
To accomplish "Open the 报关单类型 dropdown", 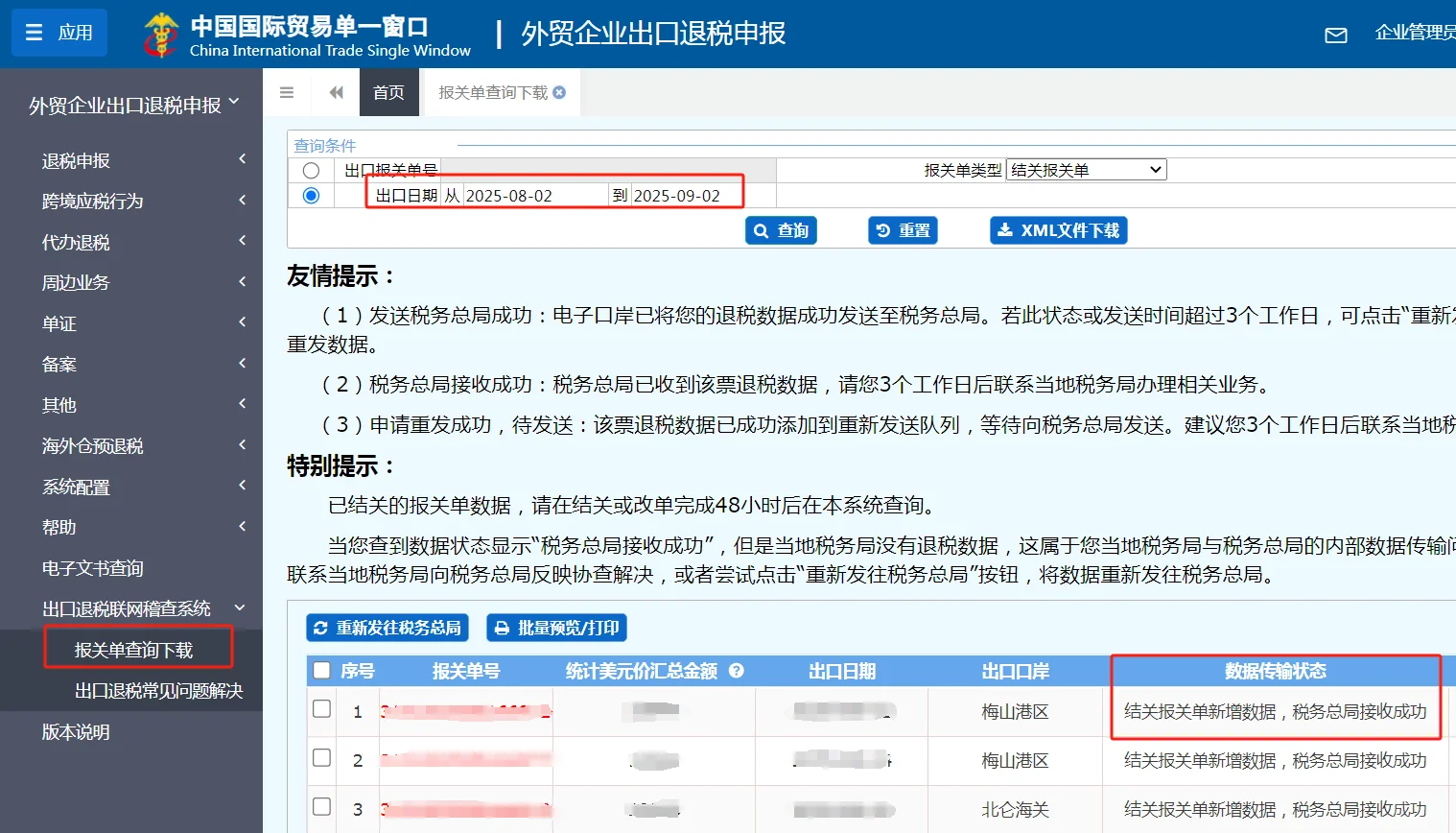I will coord(1088,169).
